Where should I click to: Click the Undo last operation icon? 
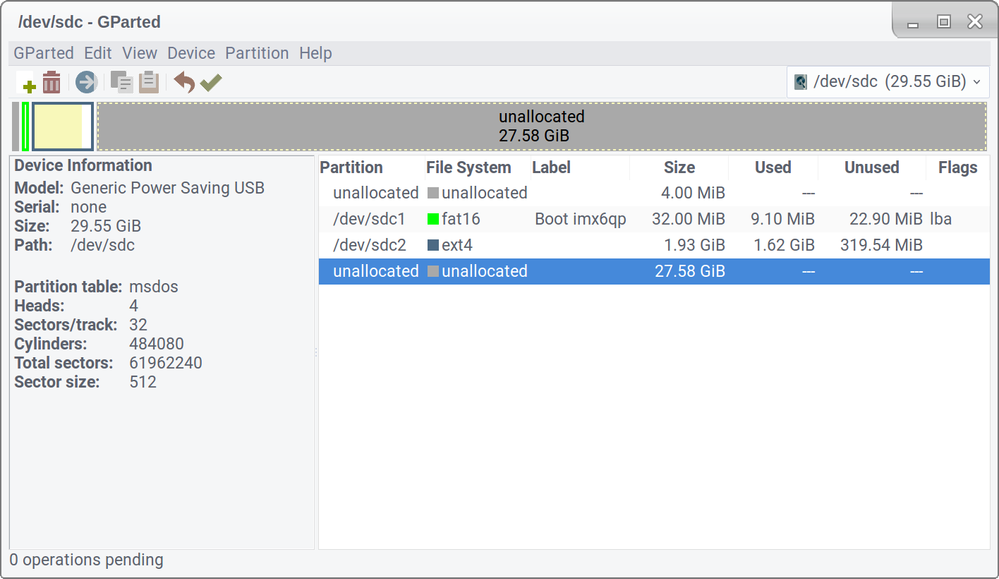(x=184, y=82)
